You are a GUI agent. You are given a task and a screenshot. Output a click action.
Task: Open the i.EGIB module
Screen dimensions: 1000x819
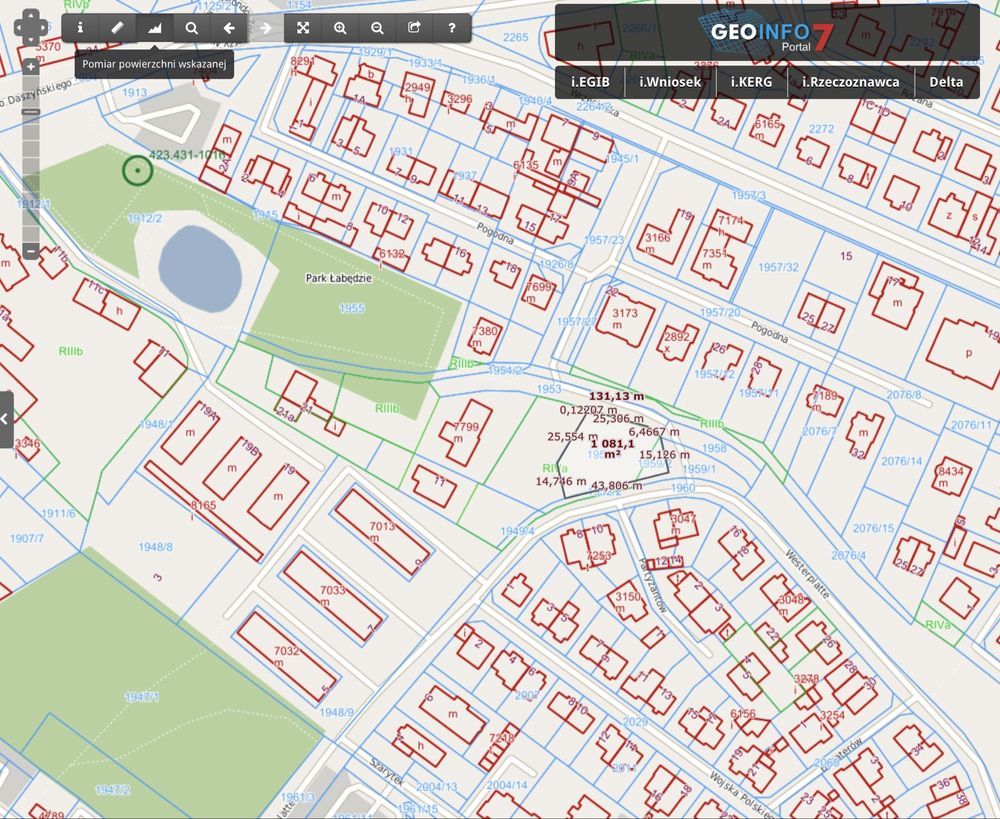[x=591, y=82]
